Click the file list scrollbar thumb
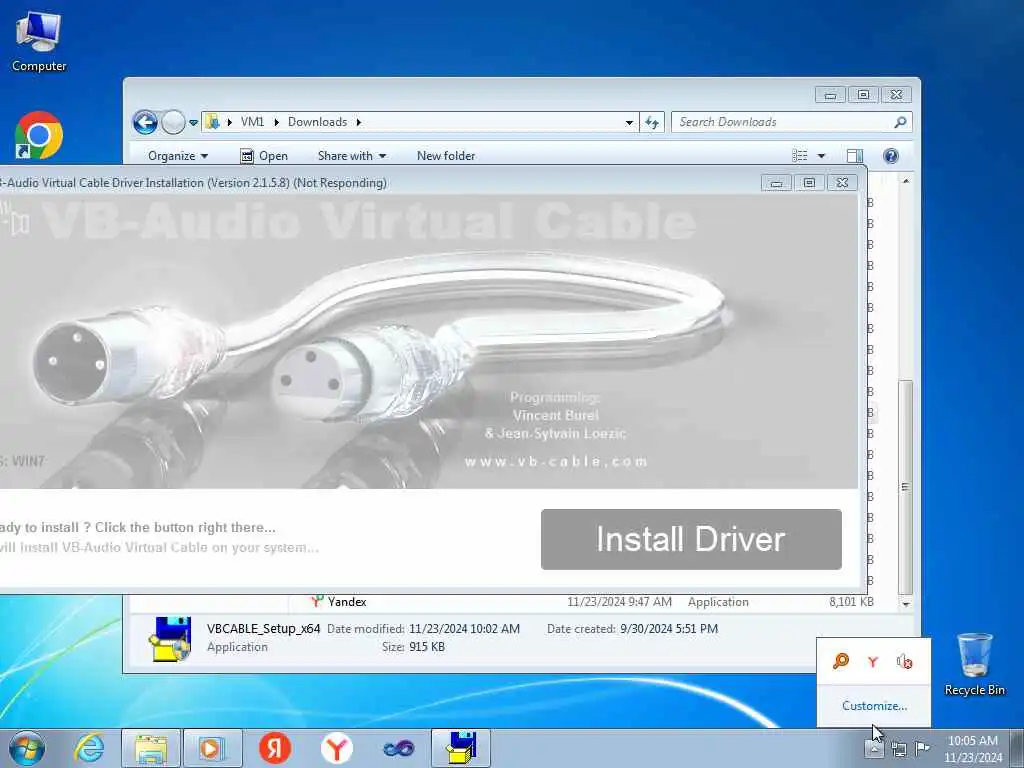1024x768 pixels. click(x=906, y=487)
